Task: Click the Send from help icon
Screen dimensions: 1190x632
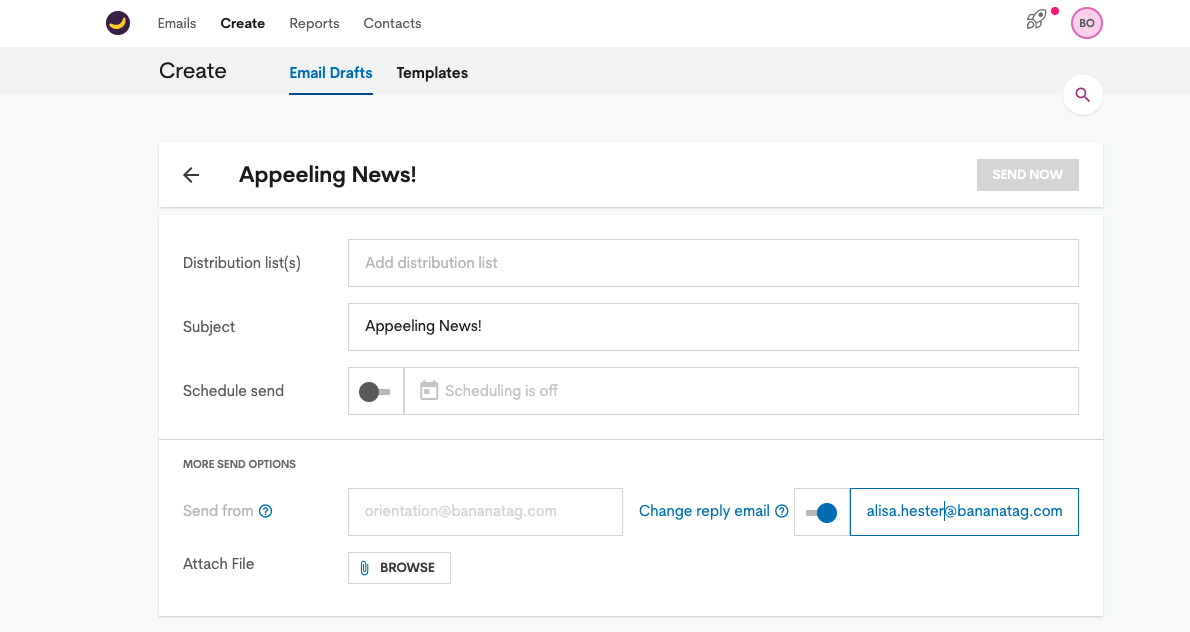Action: point(266,511)
